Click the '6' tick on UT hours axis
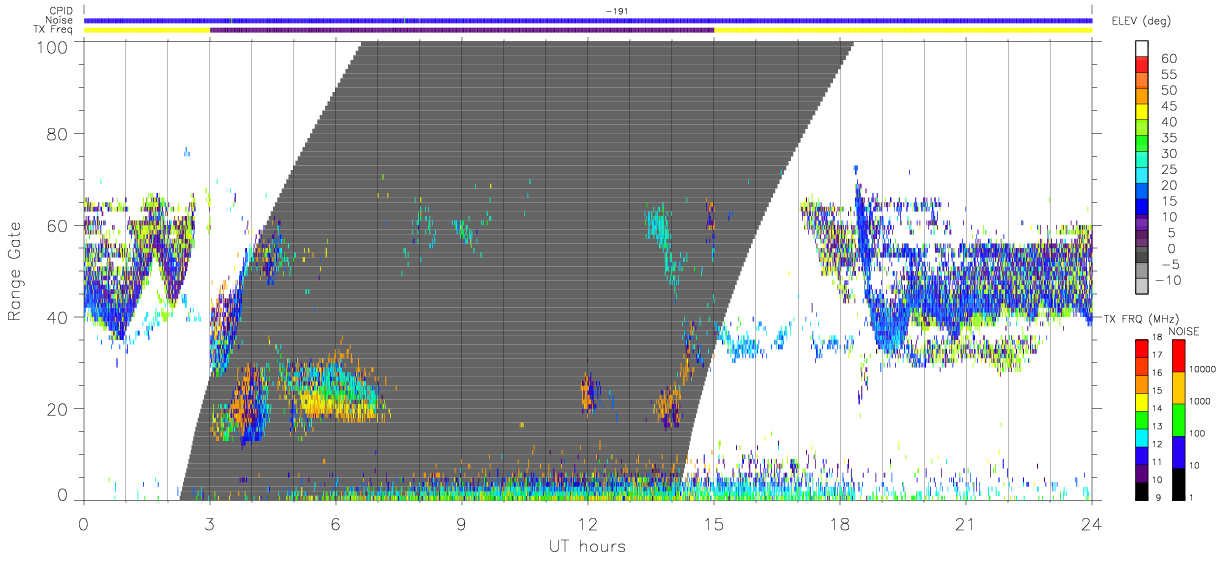Screen dimensions: 1228x567 point(336,523)
